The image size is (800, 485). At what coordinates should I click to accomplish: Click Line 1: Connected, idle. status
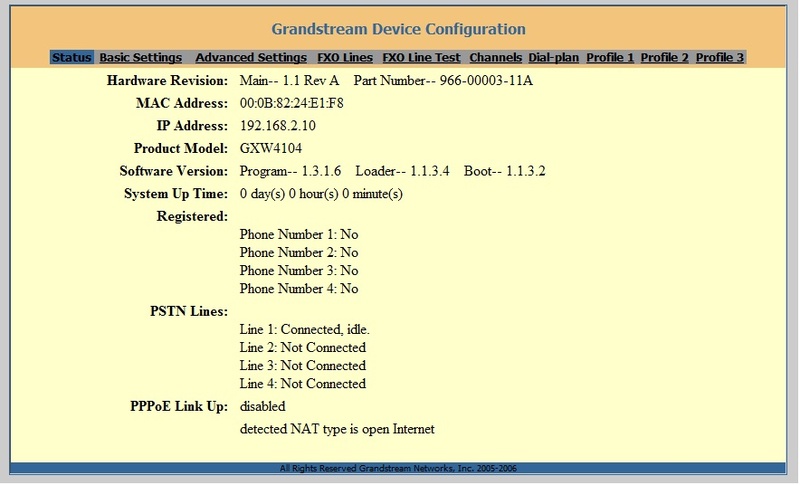[x=304, y=329]
